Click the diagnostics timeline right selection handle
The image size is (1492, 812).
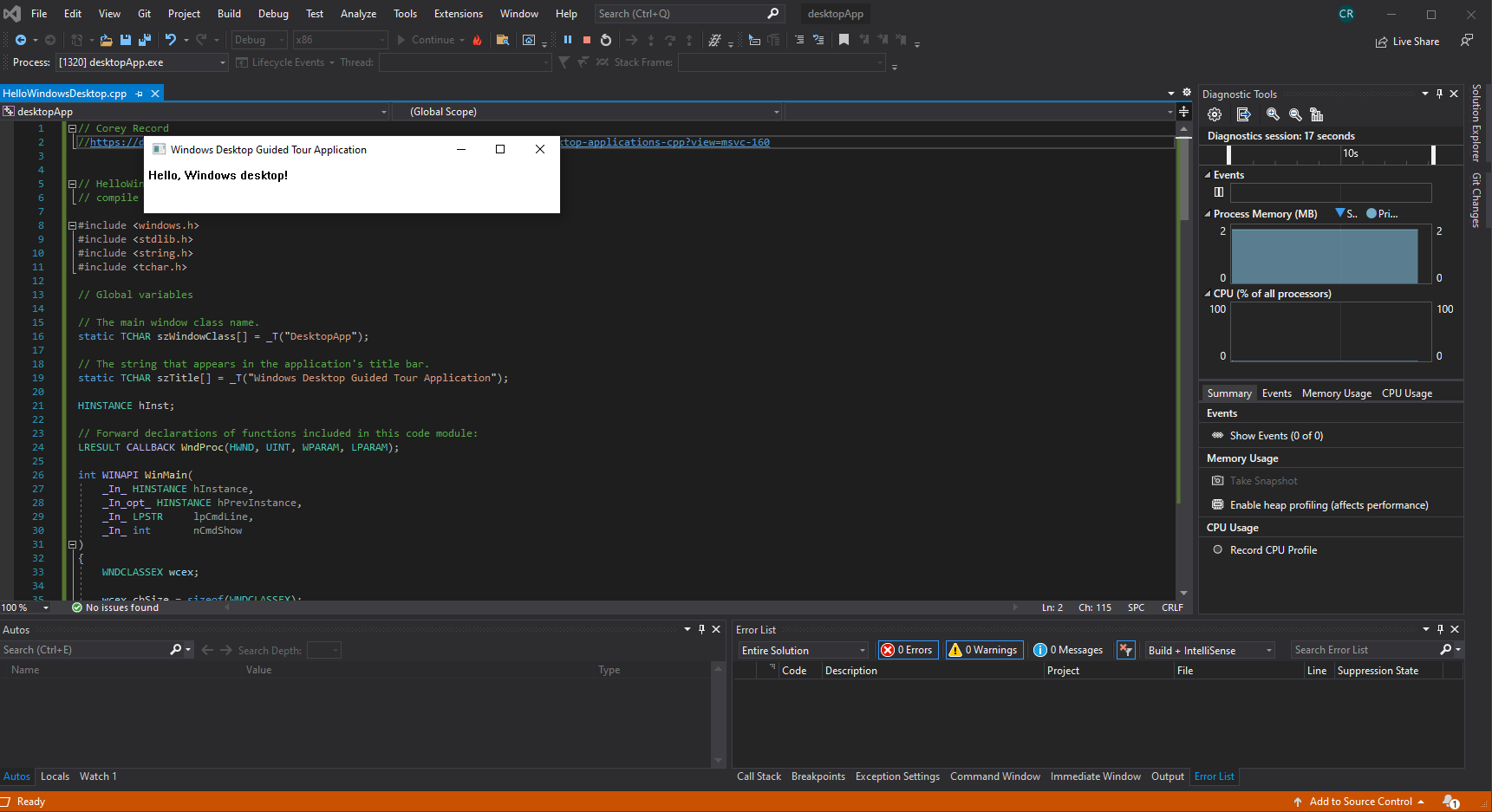pos(1433,154)
